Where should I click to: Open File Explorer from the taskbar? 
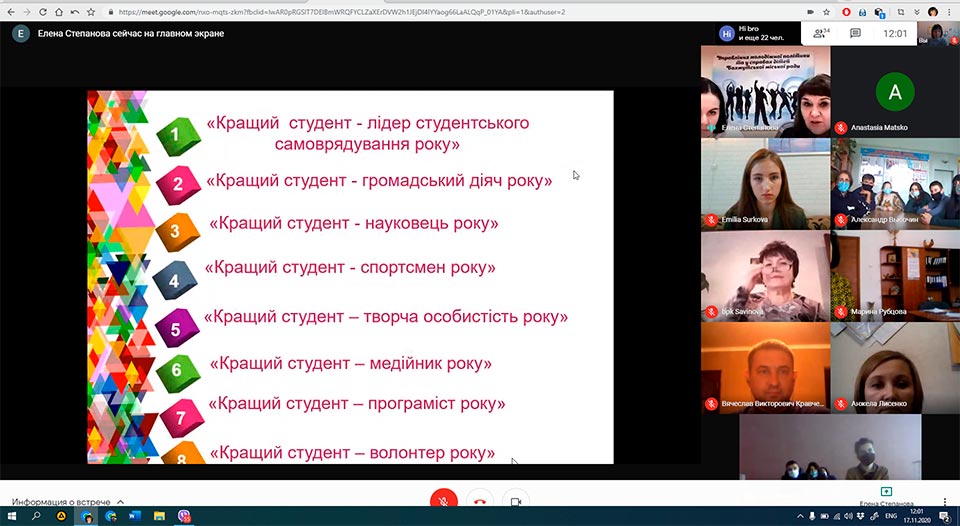159,517
